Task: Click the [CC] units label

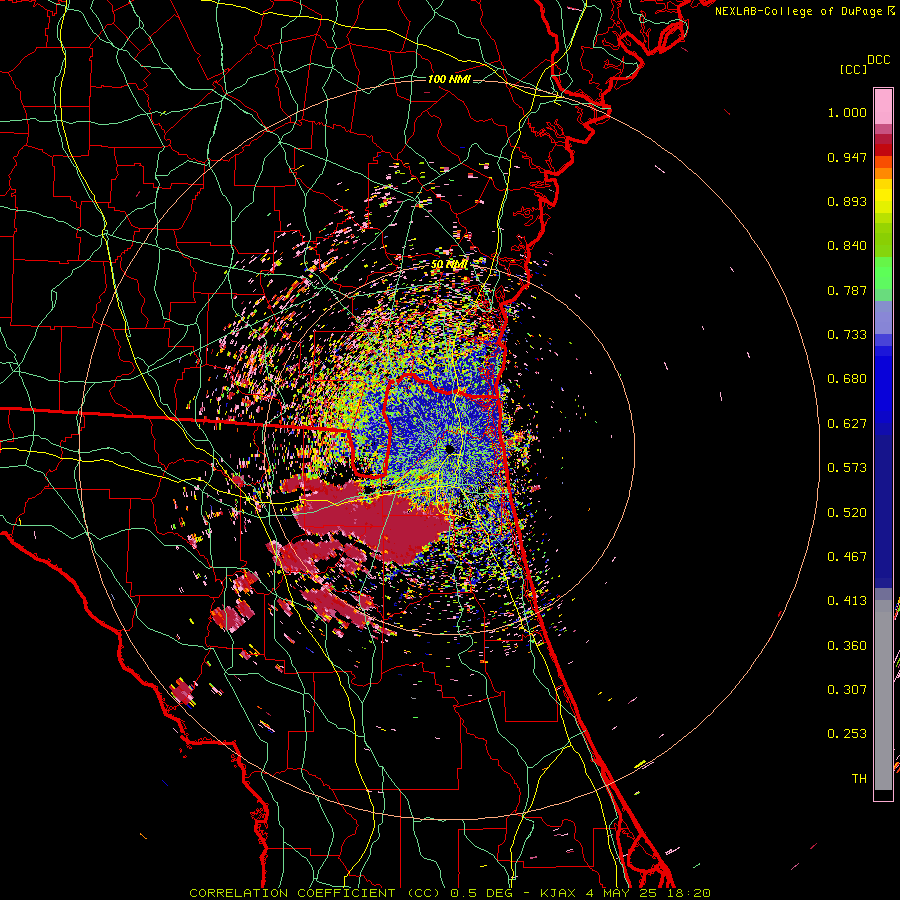Action: [853, 69]
